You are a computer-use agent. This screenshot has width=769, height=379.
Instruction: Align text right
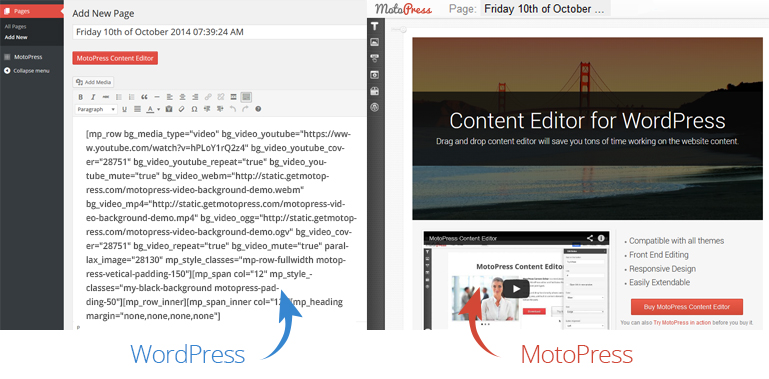[x=195, y=97]
